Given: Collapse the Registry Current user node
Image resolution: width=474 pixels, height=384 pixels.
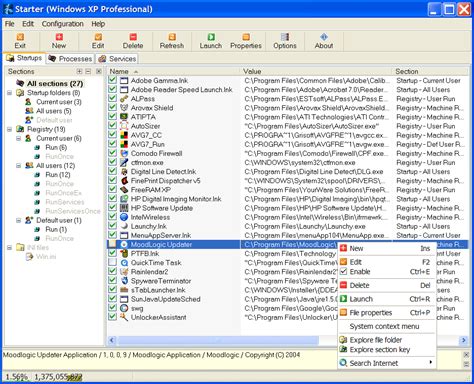Looking at the screenshot, I should [x=19, y=138].
